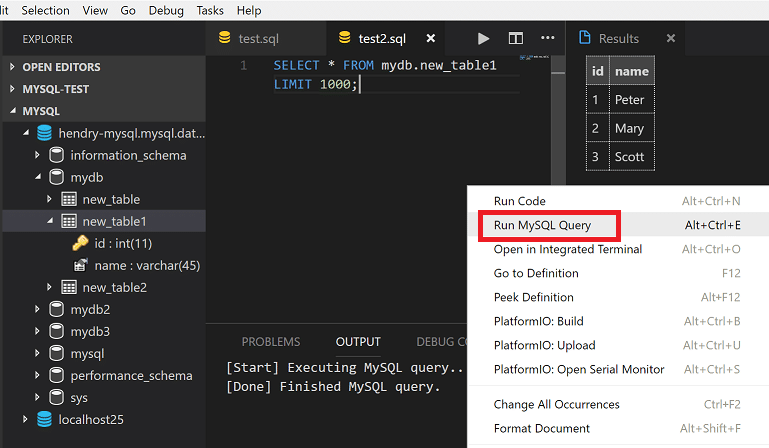Switch to the OUTPUT panel tab
This screenshot has height=448, width=769.
coord(358,342)
